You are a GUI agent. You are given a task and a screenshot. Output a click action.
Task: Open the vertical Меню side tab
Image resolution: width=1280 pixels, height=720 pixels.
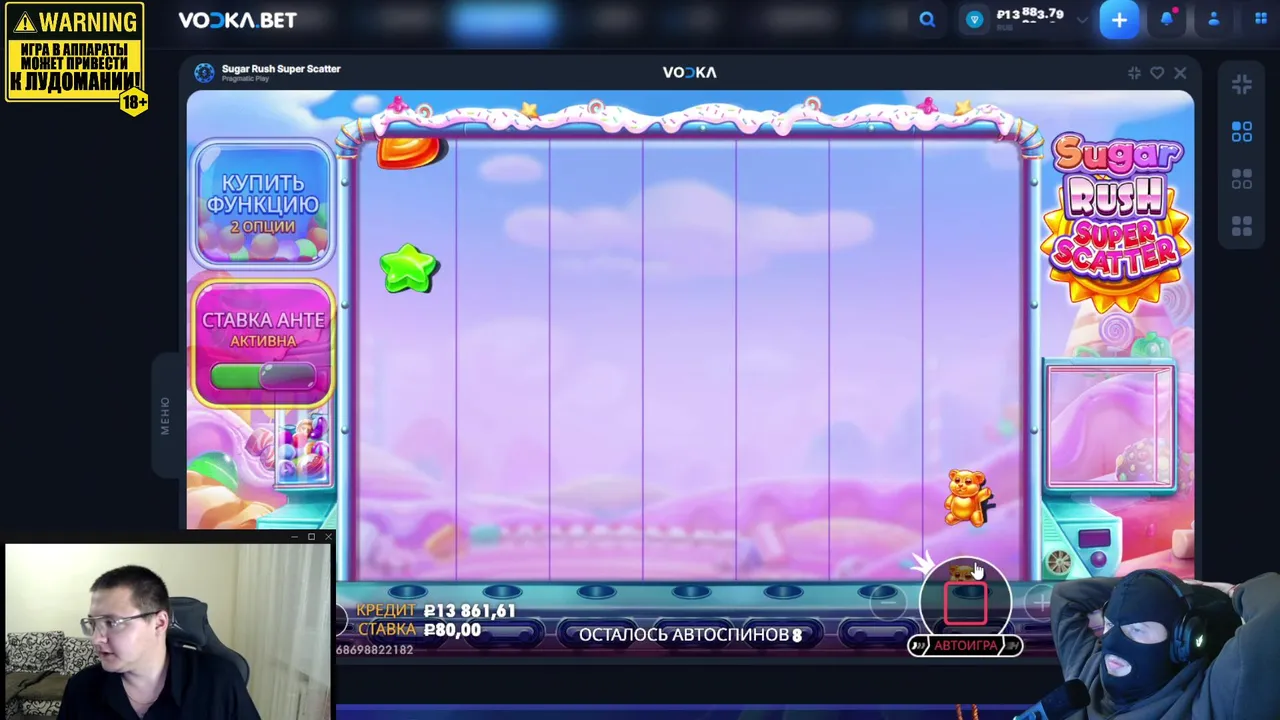[165, 415]
